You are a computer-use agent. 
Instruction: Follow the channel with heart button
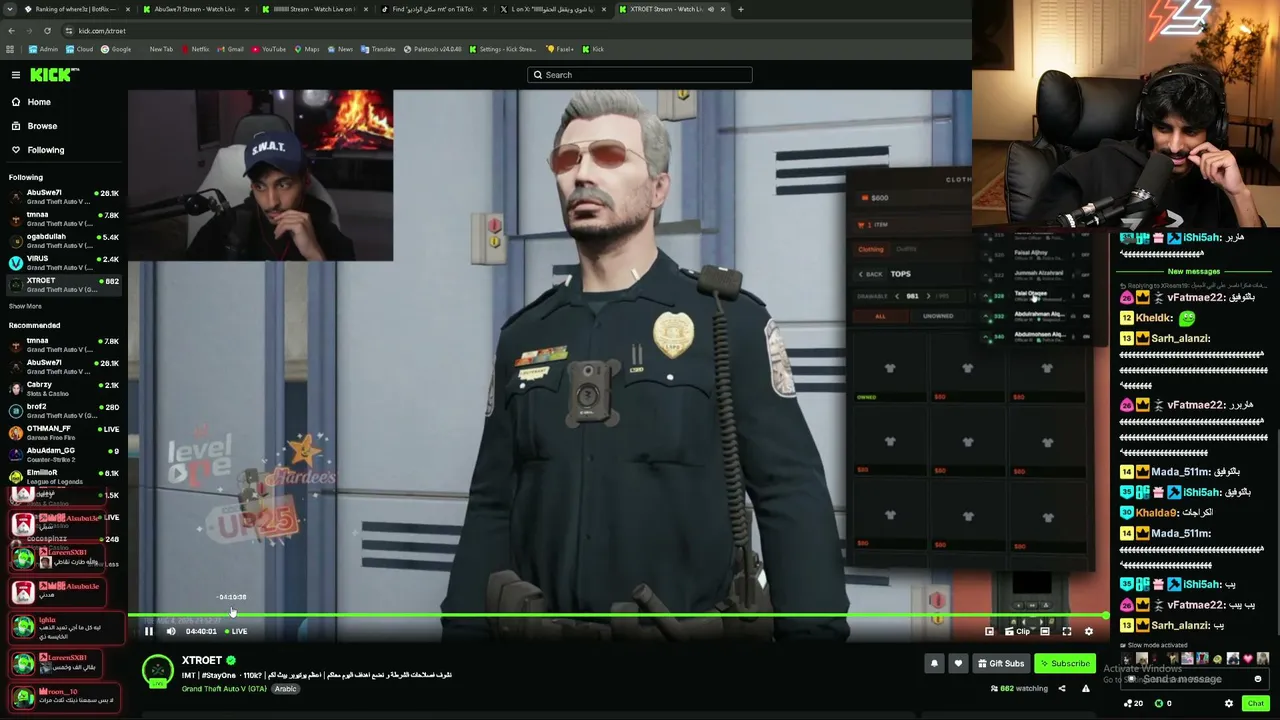point(958,664)
